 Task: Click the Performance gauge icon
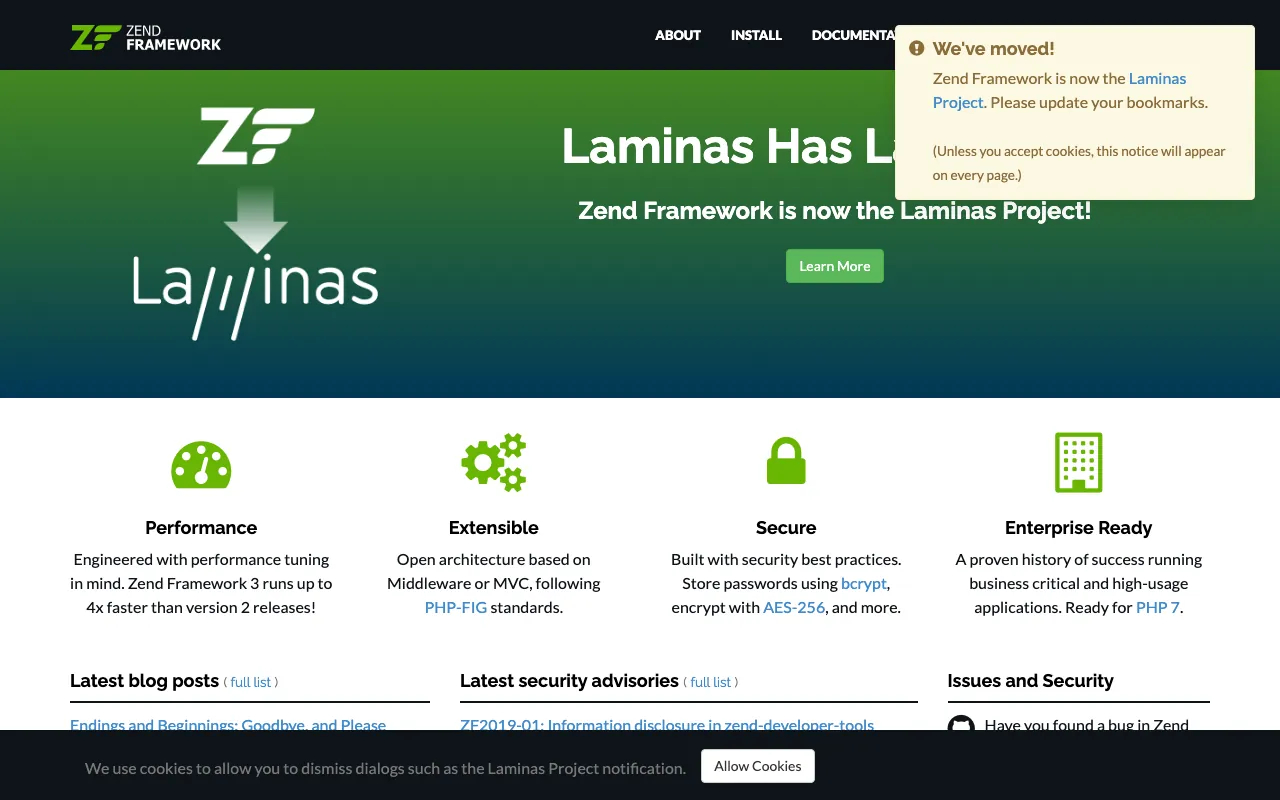(201, 464)
